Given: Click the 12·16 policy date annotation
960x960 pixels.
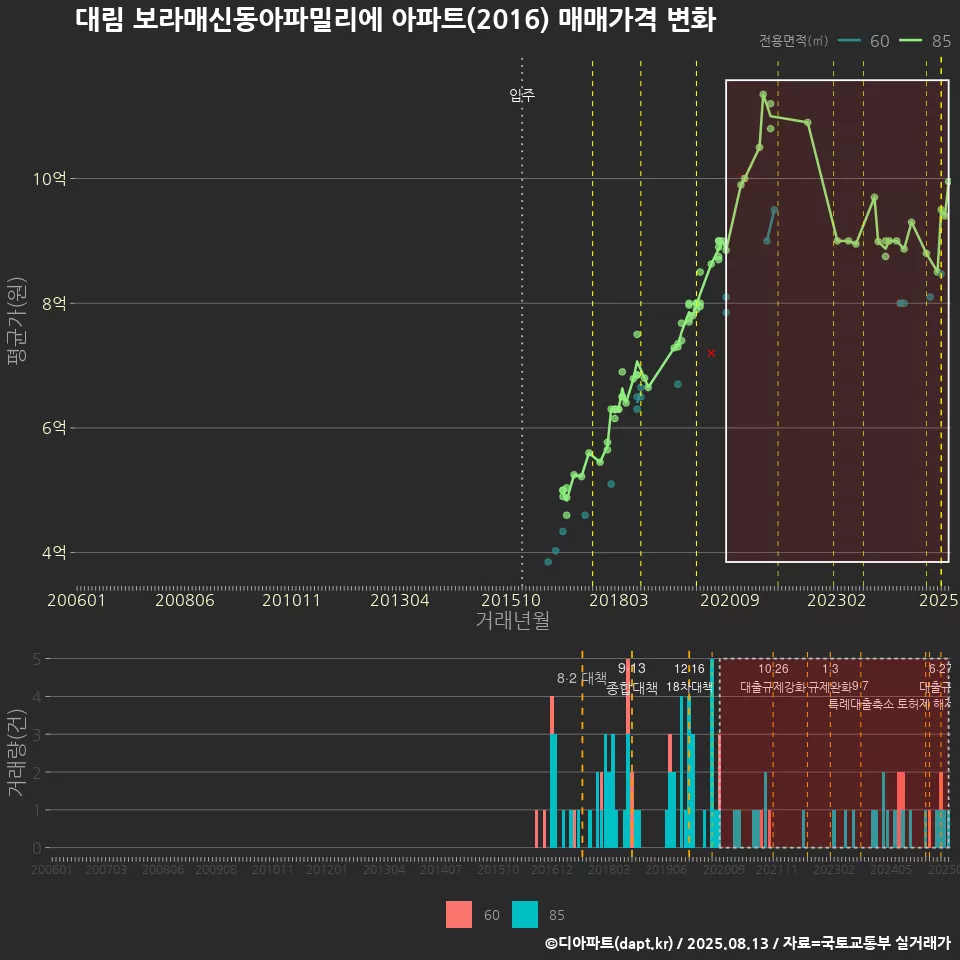Looking at the screenshot, I should coord(689,669).
